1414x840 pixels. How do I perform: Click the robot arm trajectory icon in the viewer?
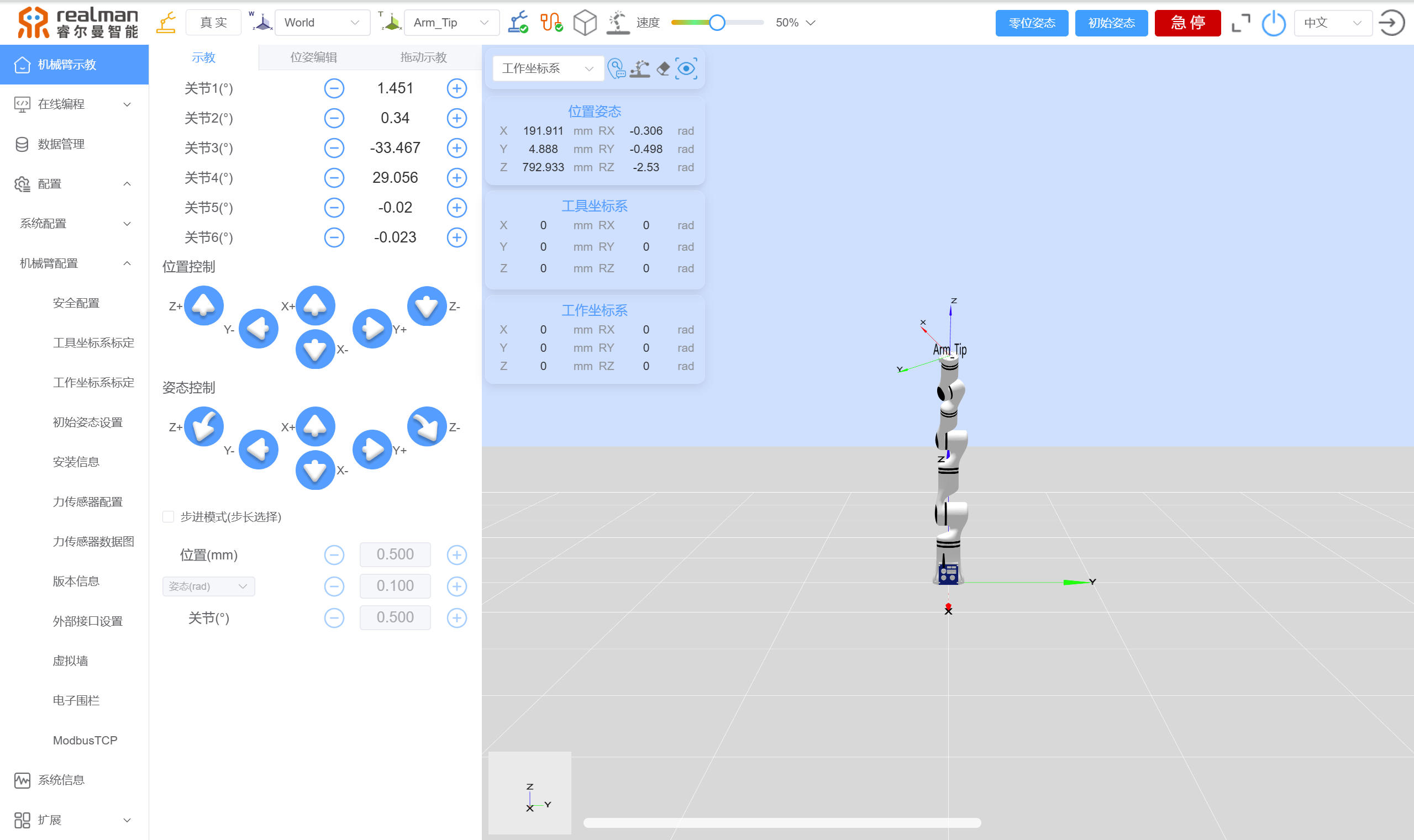pos(640,68)
